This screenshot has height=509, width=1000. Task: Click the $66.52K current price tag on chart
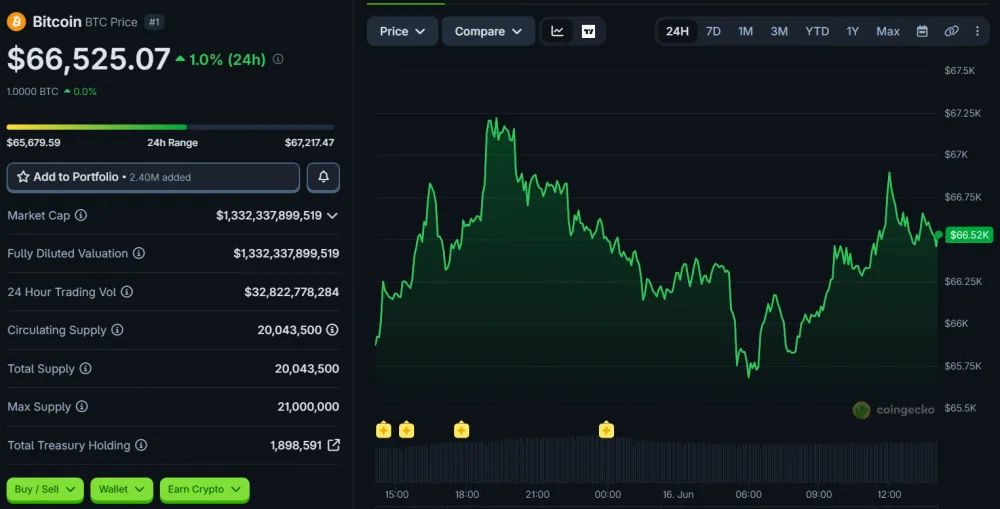[969, 235]
